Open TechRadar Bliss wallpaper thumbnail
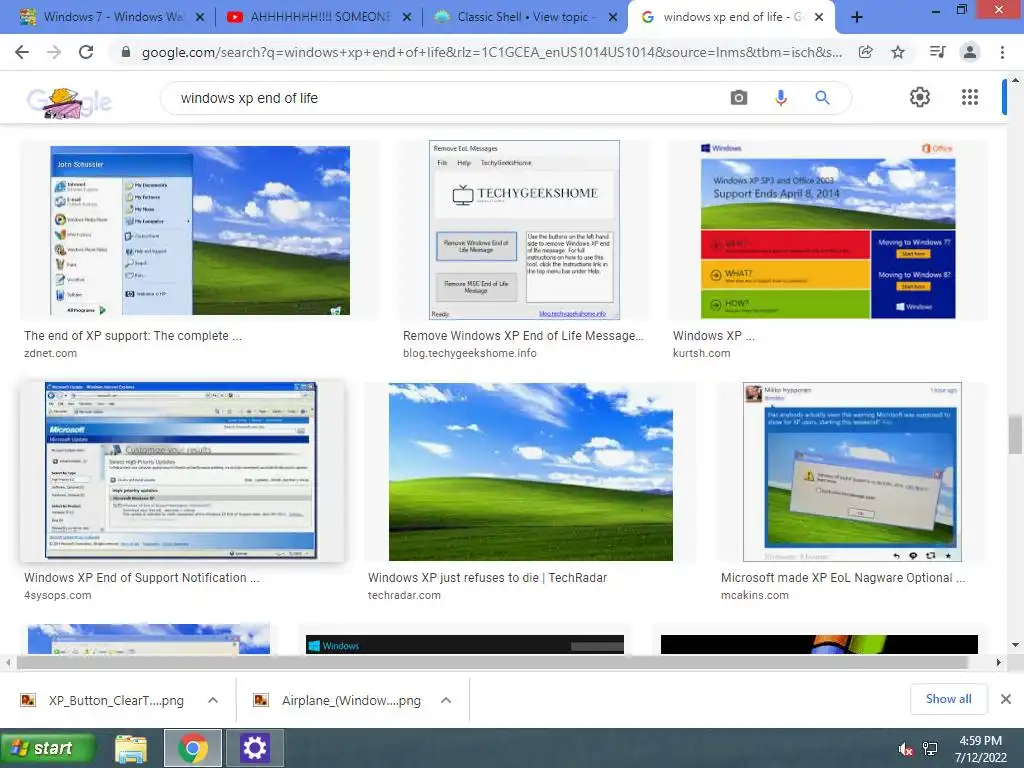Screen dimensions: 1024x768 click(530, 472)
